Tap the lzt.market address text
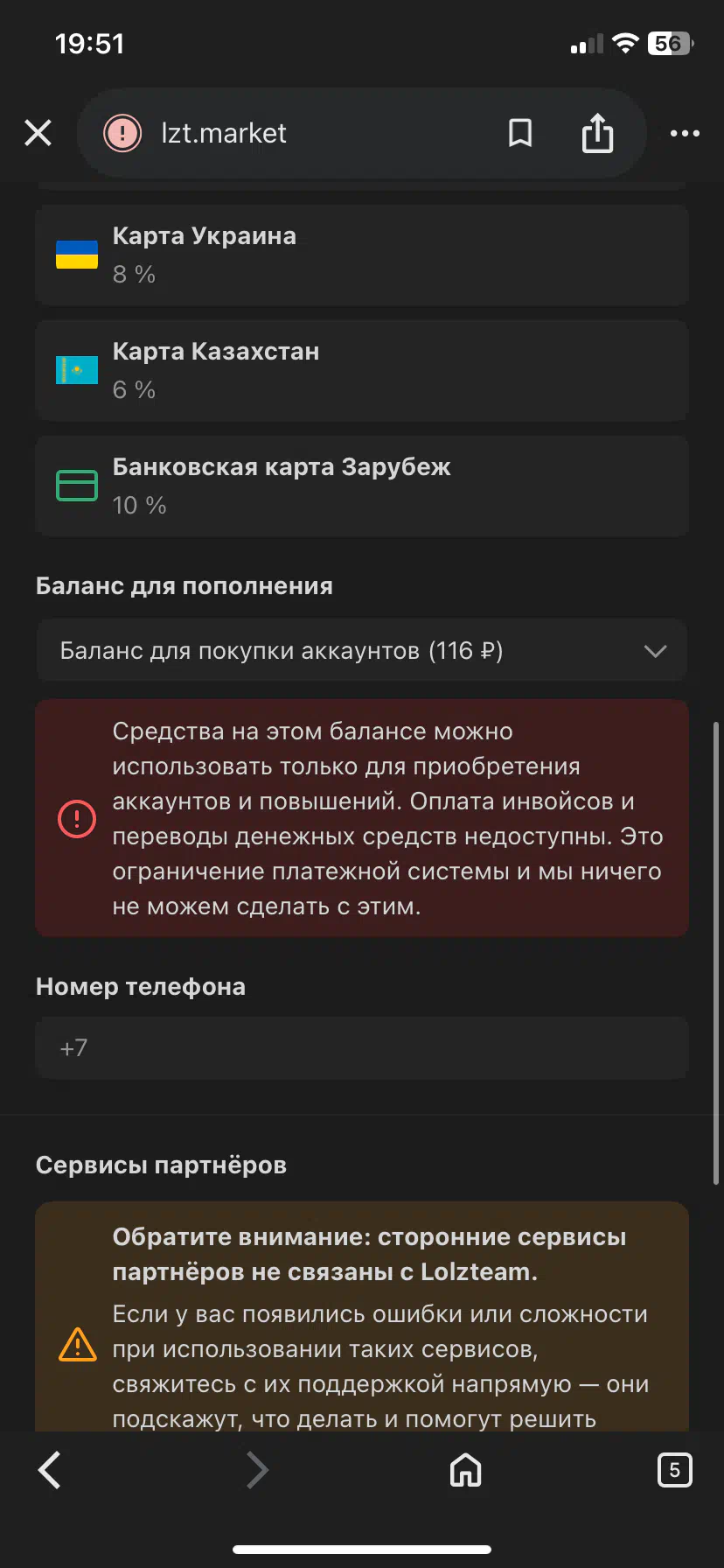Image resolution: width=724 pixels, height=1568 pixels. (224, 133)
